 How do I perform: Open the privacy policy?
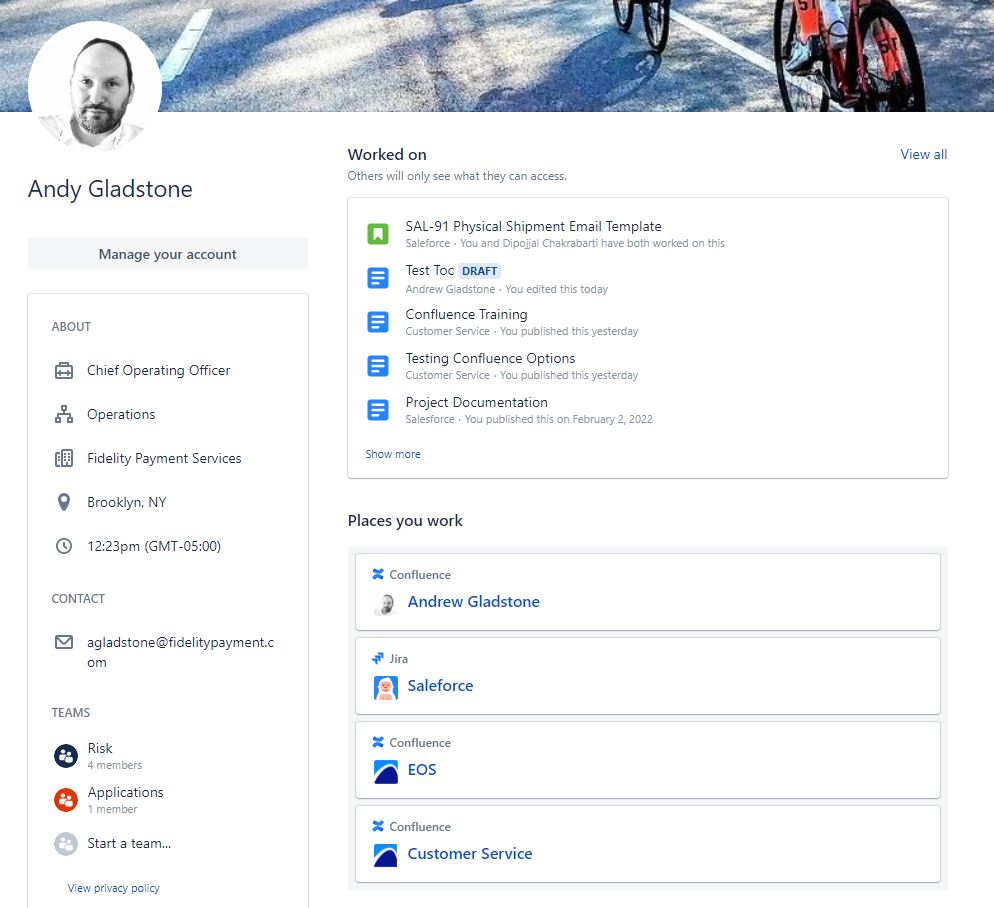113,888
